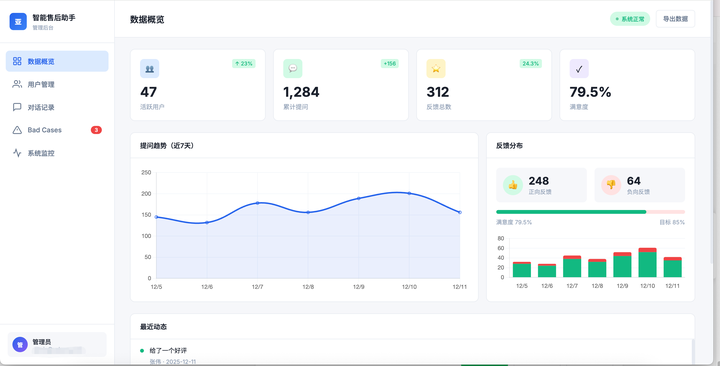
Task: Click the 满意度 79.5% label under progress bar
Action: tap(514, 222)
